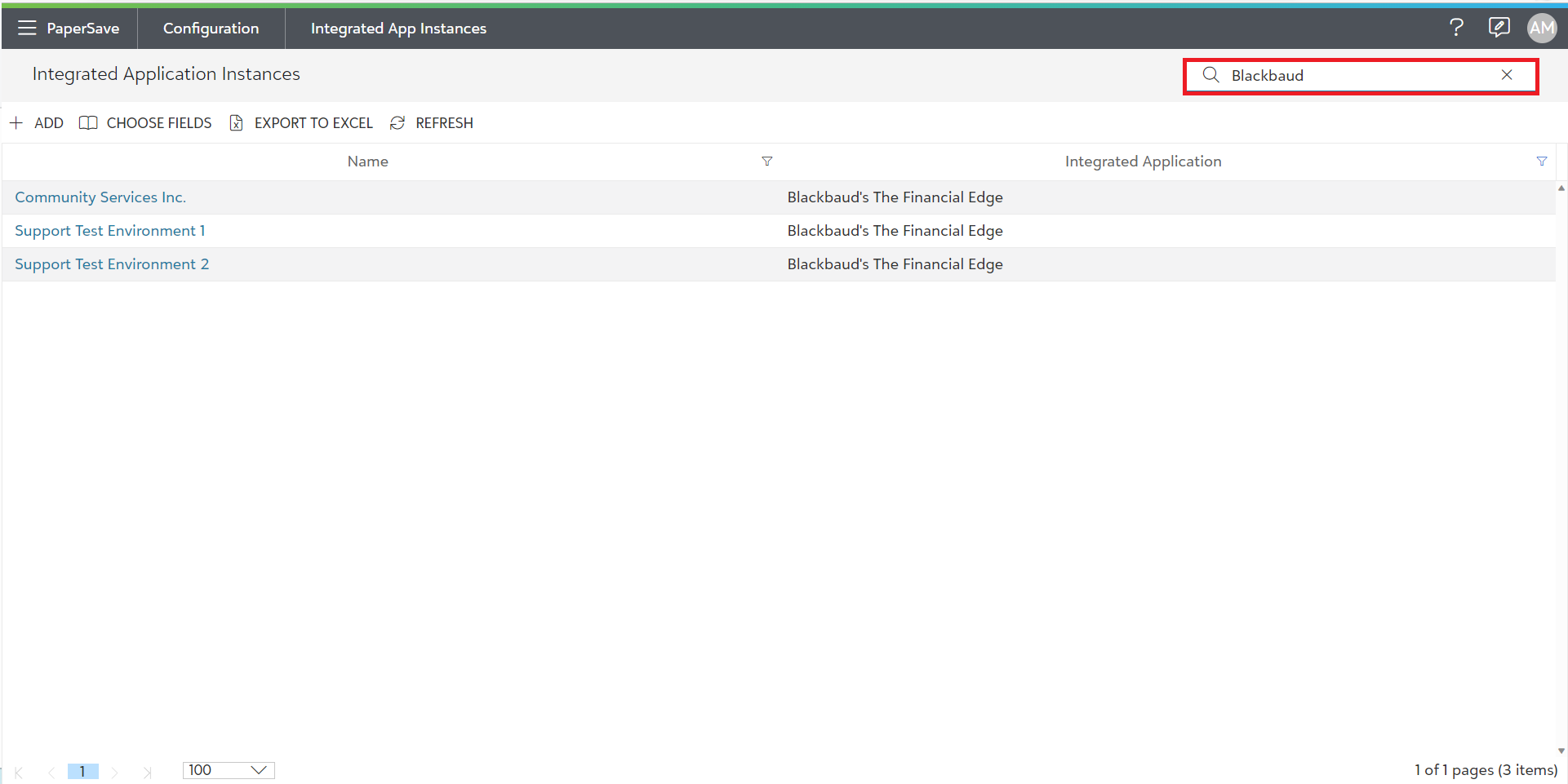Clear the Blackbaud search text
This screenshot has width=1568, height=784.
1507,75
